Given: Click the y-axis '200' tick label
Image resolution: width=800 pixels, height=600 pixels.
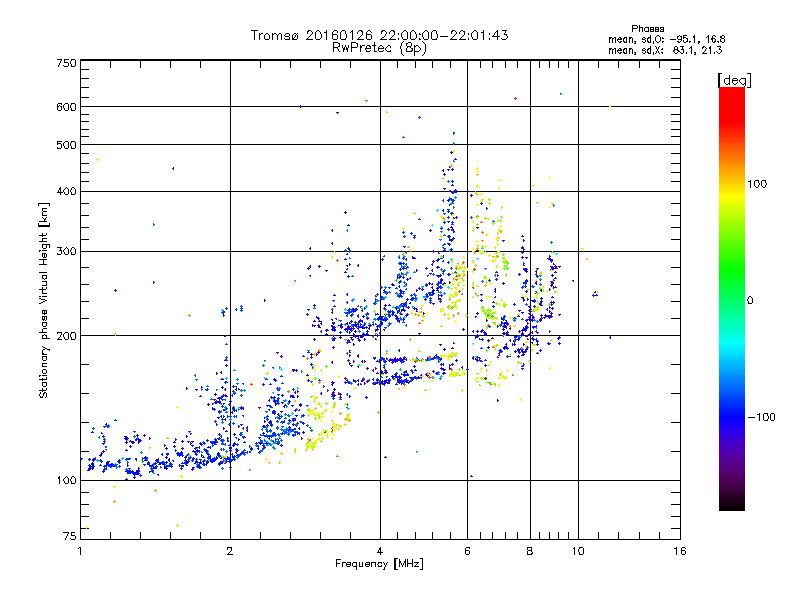Looking at the screenshot, I should [x=66, y=336].
